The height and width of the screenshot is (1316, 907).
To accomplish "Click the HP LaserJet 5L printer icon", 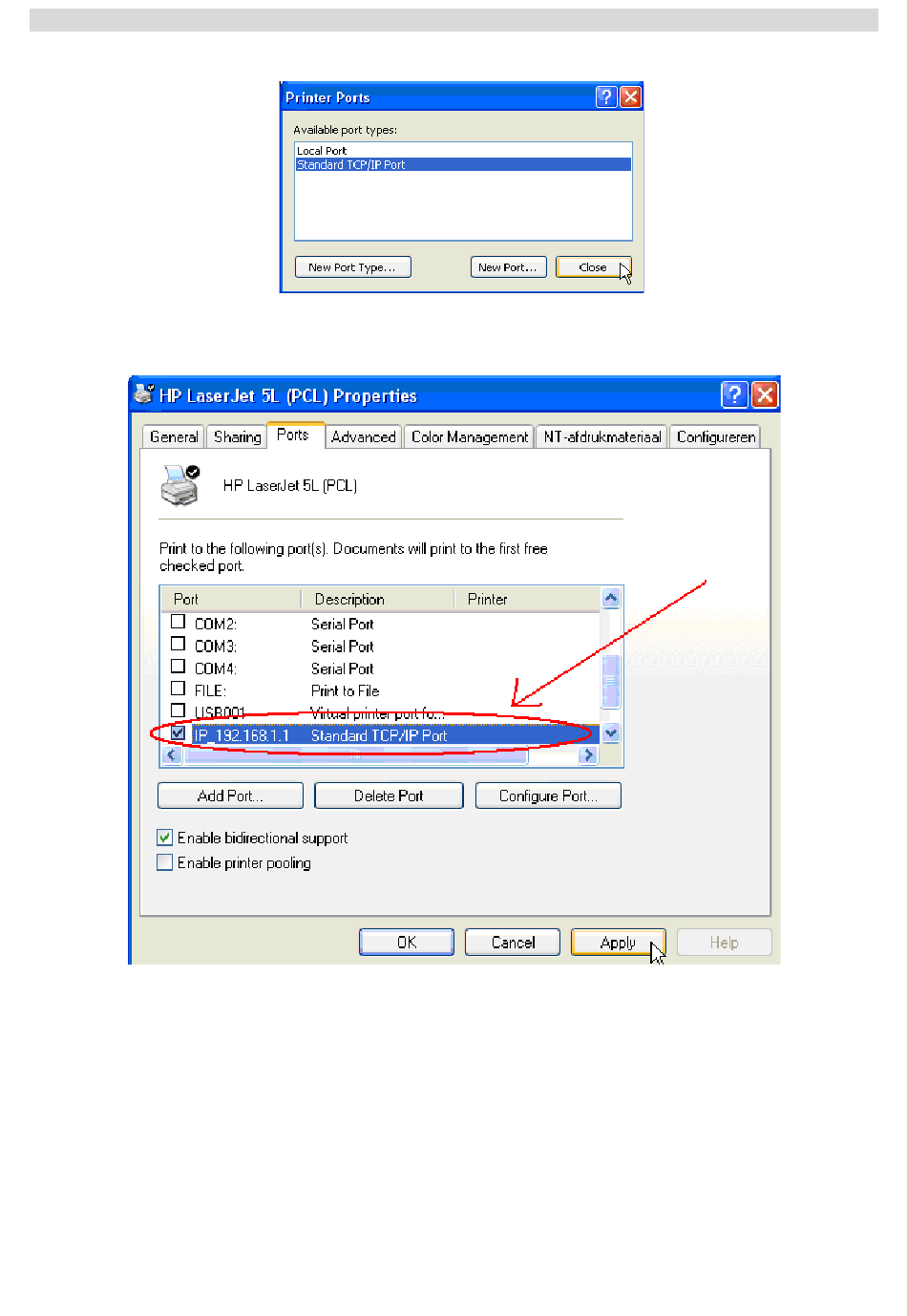I will click(x=179, y=485).
